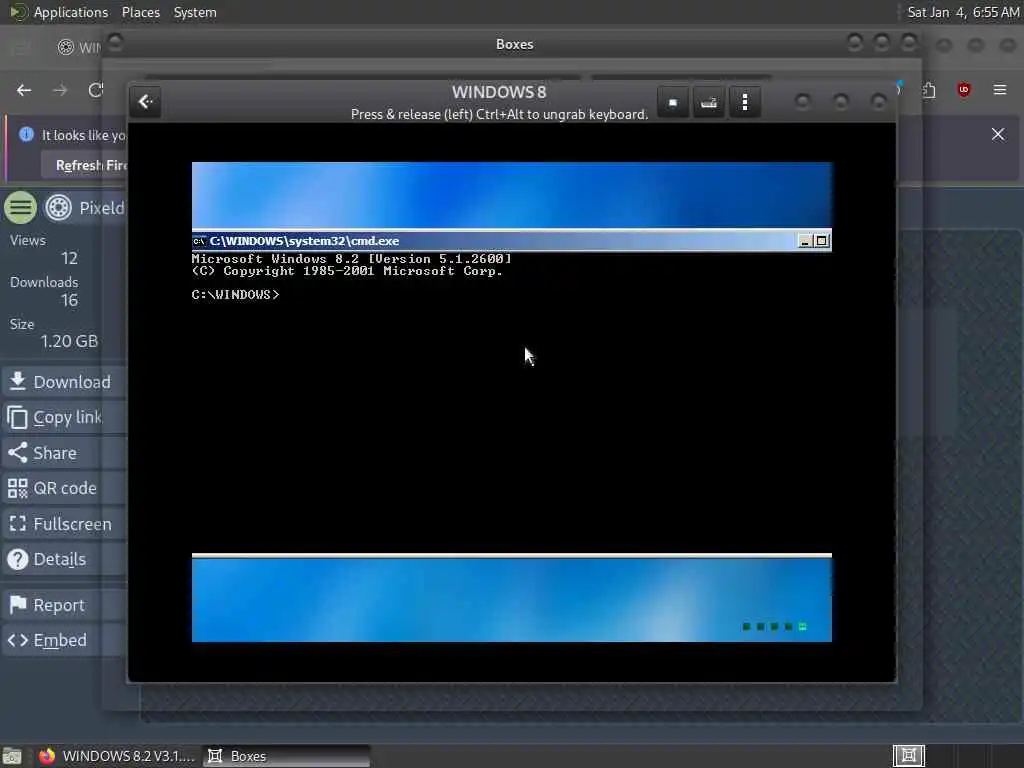Click the Downloads count 16
This screenshot has height=768, width=1024.
click(x=69, y=300)
